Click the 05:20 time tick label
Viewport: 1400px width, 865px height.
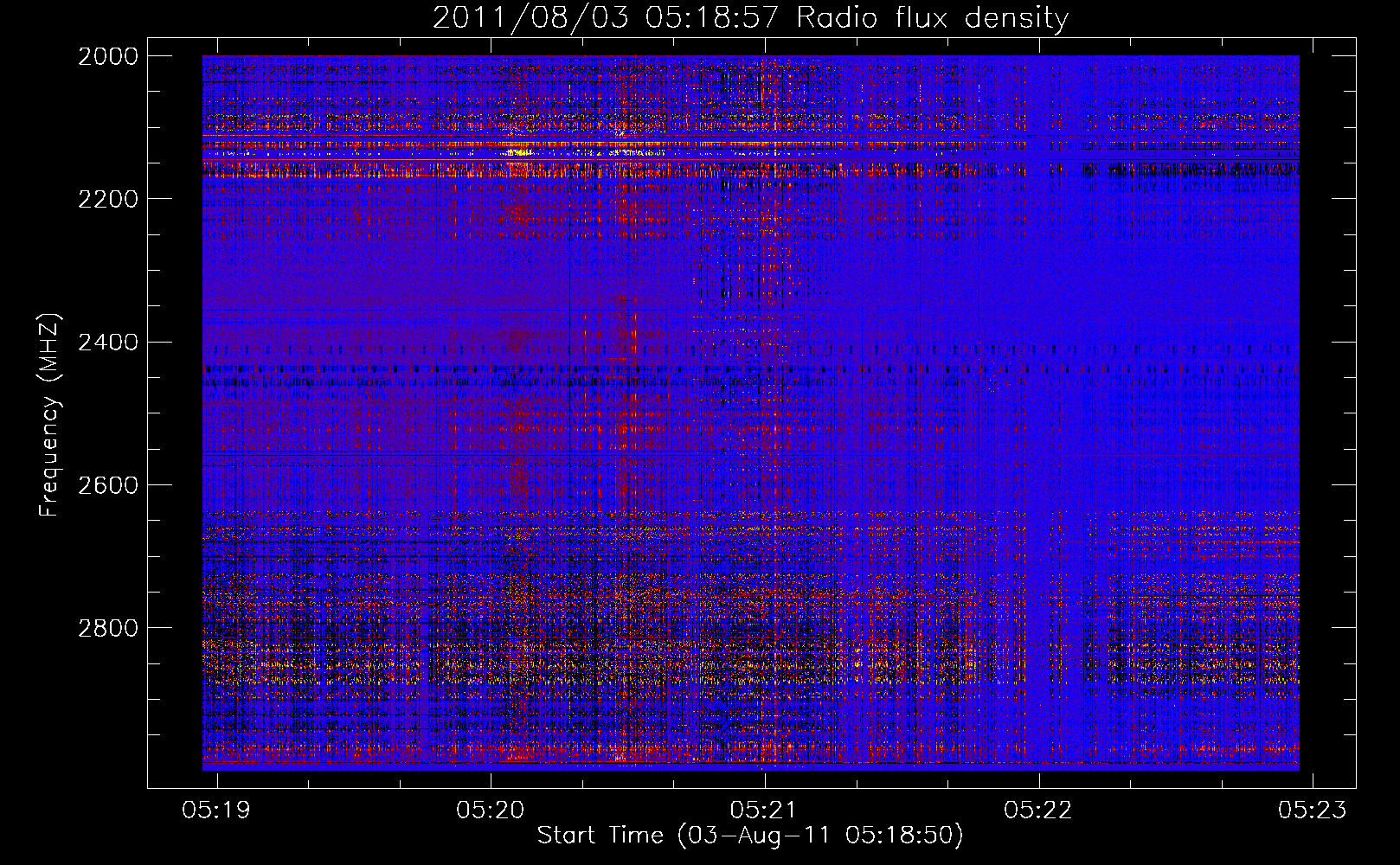[491, 810]
